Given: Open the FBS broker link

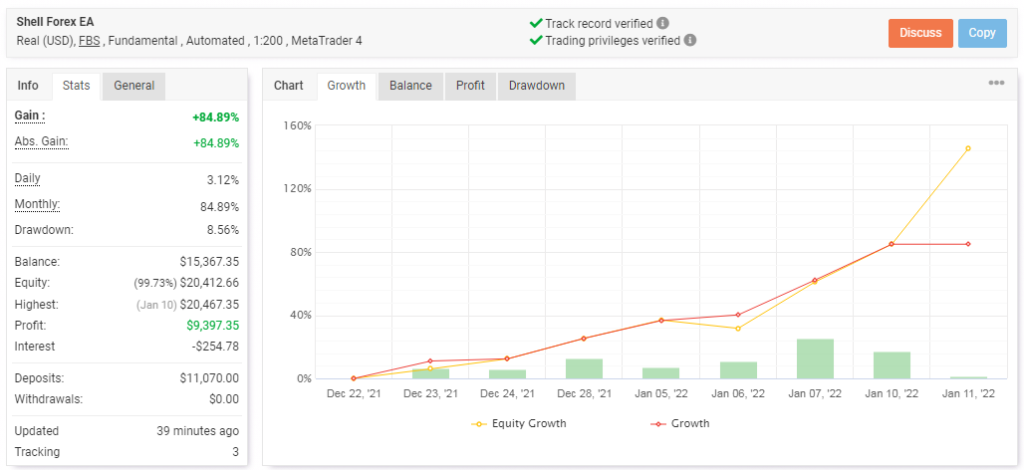Looking at the screenshot, I should coord(90,41).
